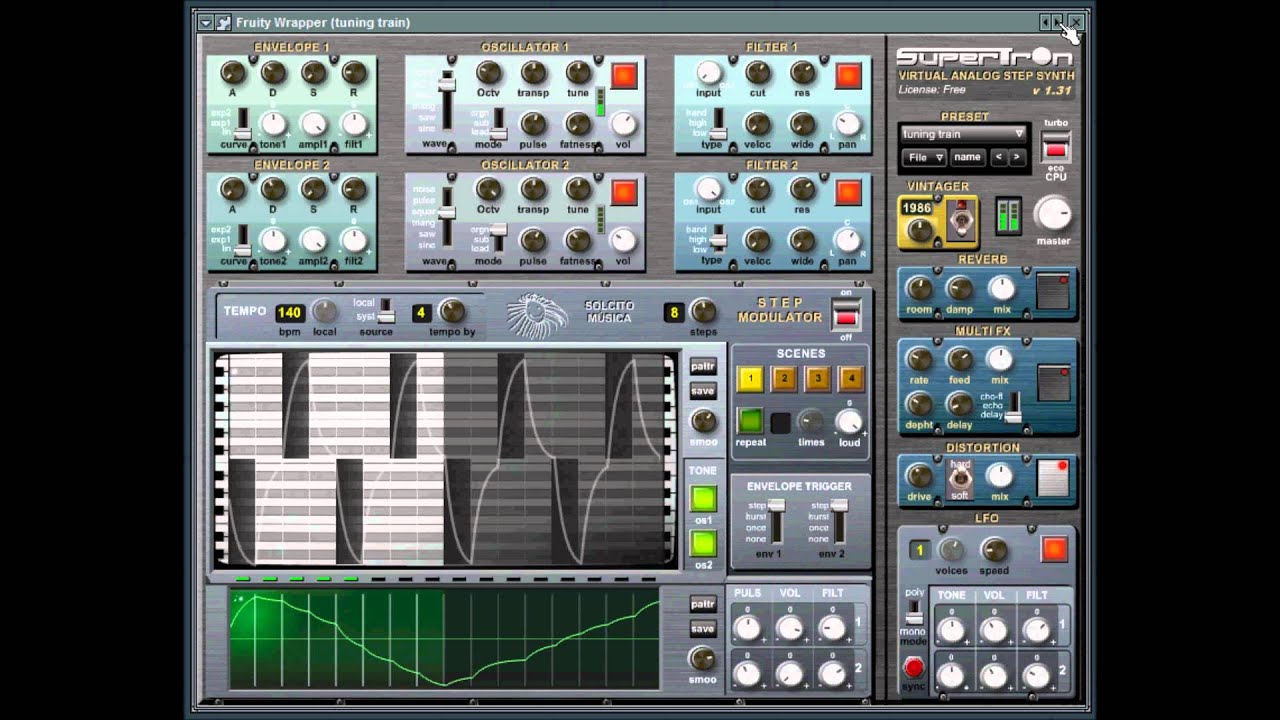Click the Filter 1 res knob
1280x720 pixels.
tap(802, 72)
